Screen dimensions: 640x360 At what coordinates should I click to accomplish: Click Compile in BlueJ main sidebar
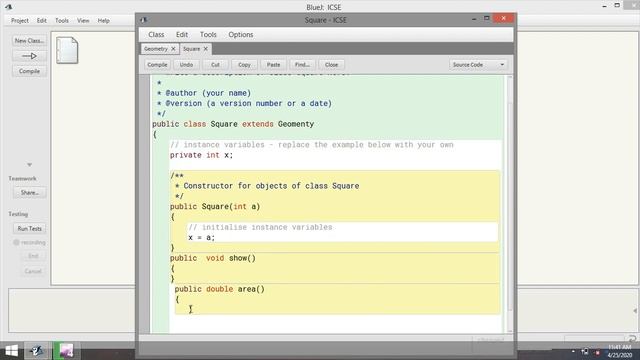point(29,71)
